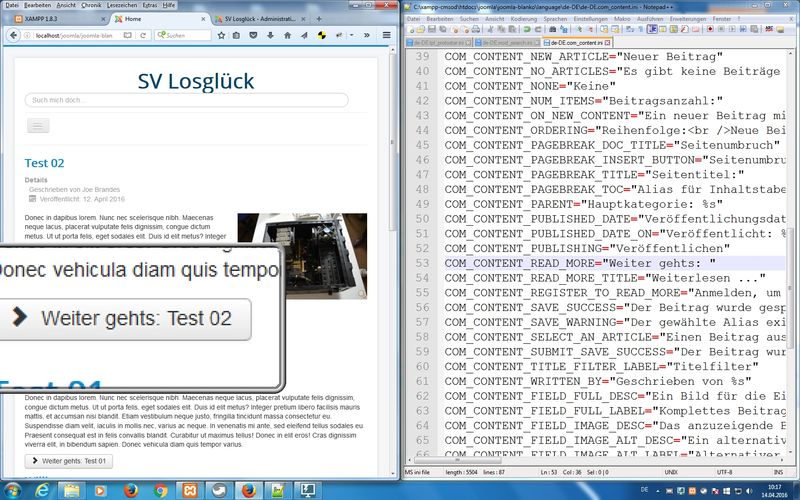Open Notepad++ Sprachen menu
The width and height of the screenshot is (800, 500).
pyautogui.click(x=555, y=19)
